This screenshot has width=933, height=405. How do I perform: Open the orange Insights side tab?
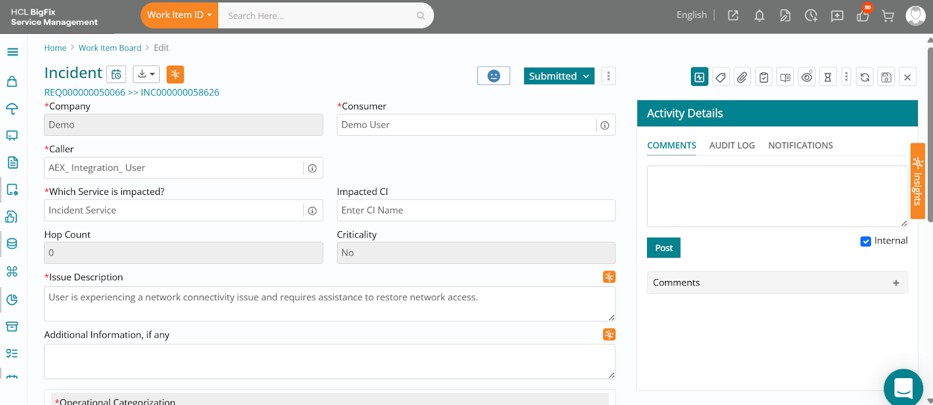(x=918, y=181)
